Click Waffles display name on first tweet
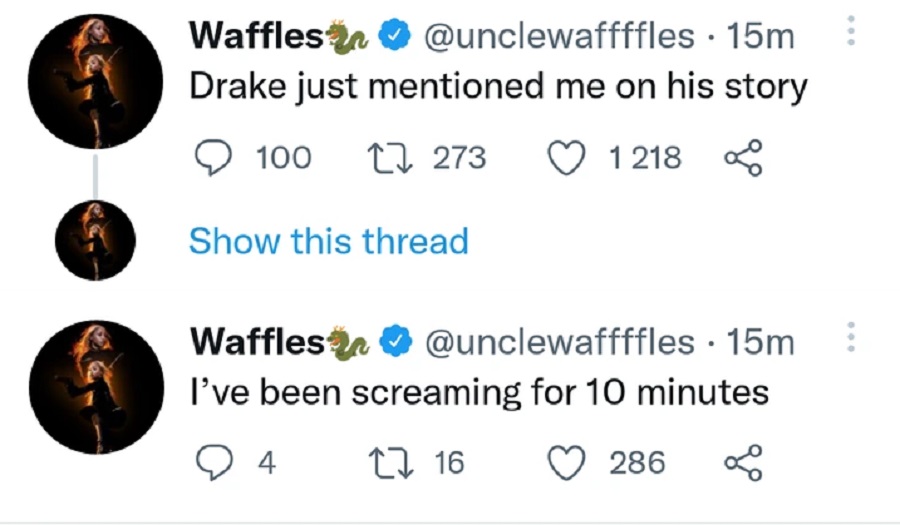This screenshot has height=525, width=900. click(x=257, y=36)
